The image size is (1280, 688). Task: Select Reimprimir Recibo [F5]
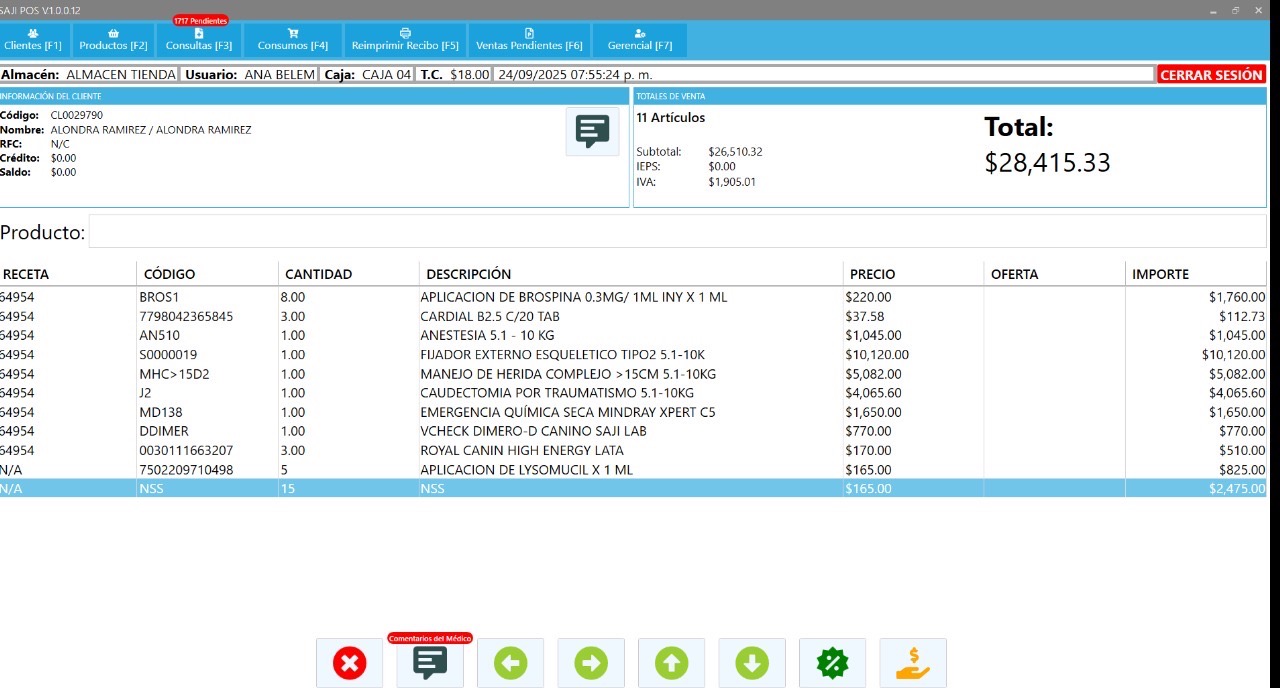405,40
